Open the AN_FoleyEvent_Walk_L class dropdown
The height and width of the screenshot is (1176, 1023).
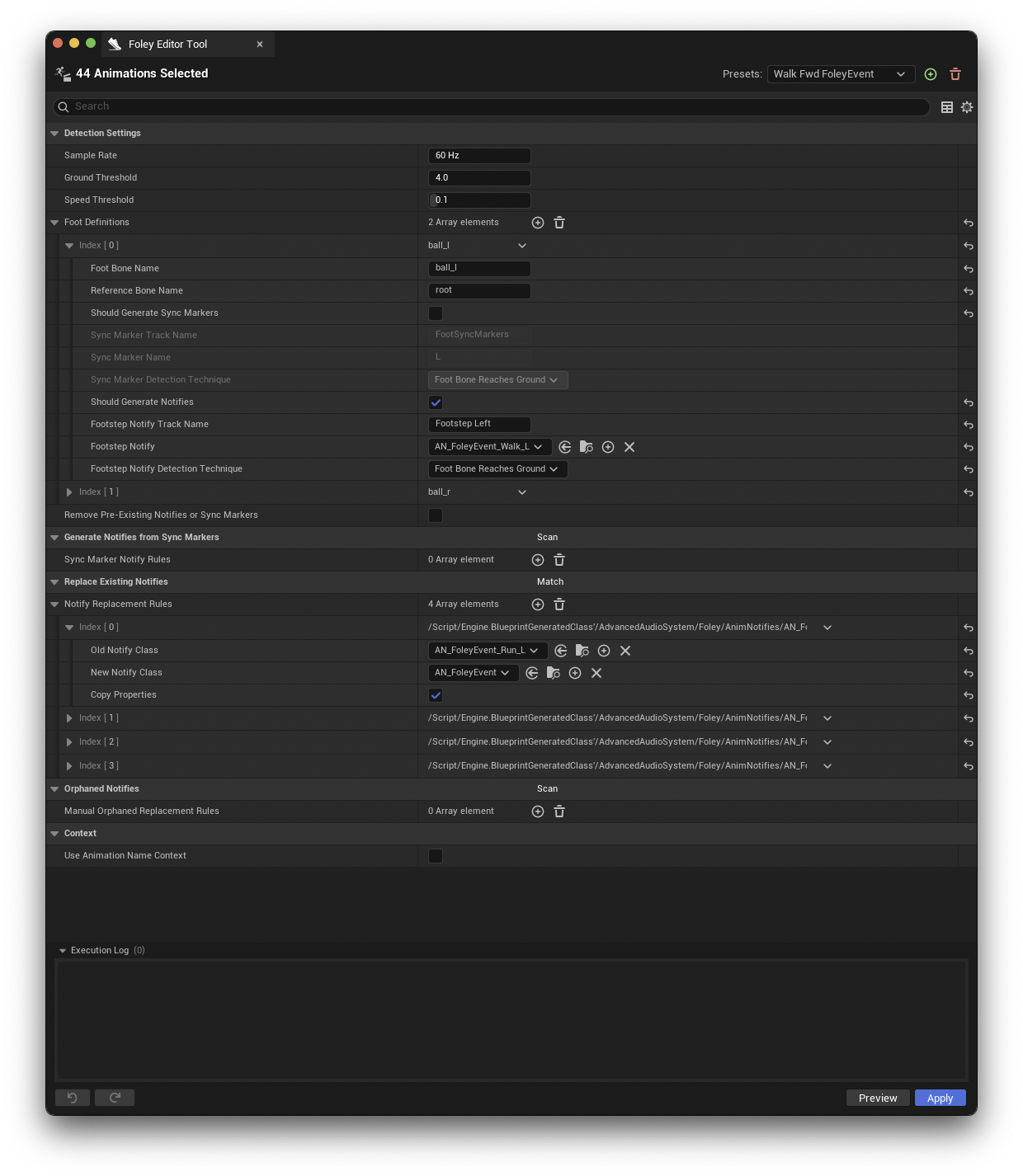pos(490,447)
